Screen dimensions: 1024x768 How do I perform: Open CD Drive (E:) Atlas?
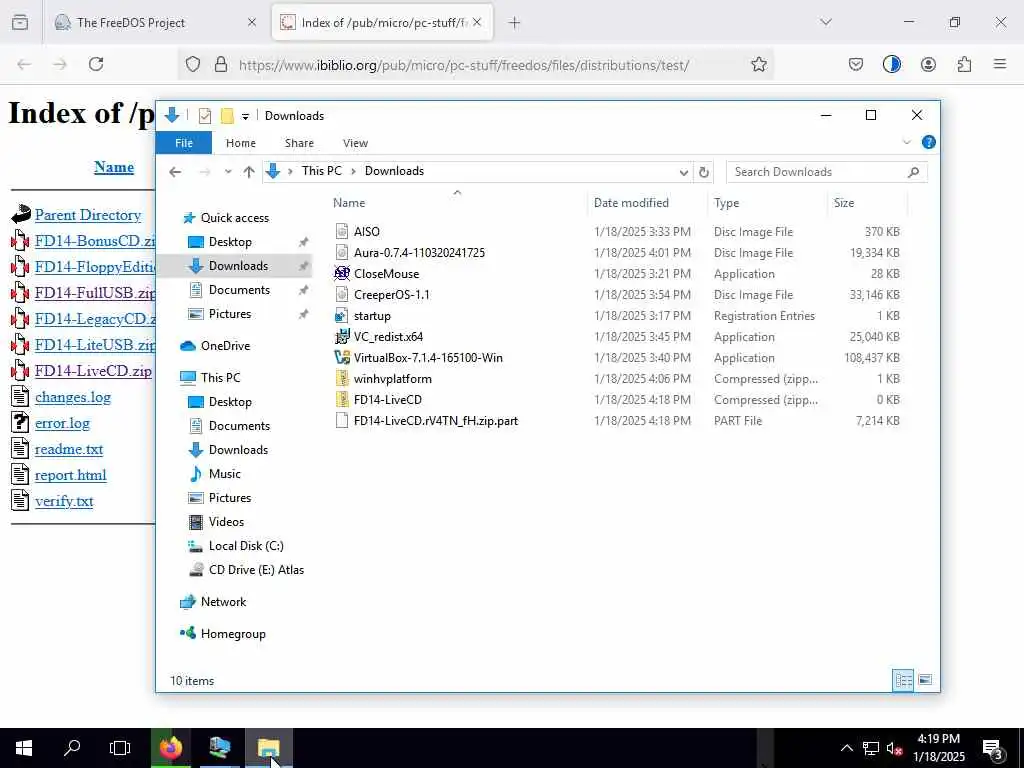tap(256, 570)
